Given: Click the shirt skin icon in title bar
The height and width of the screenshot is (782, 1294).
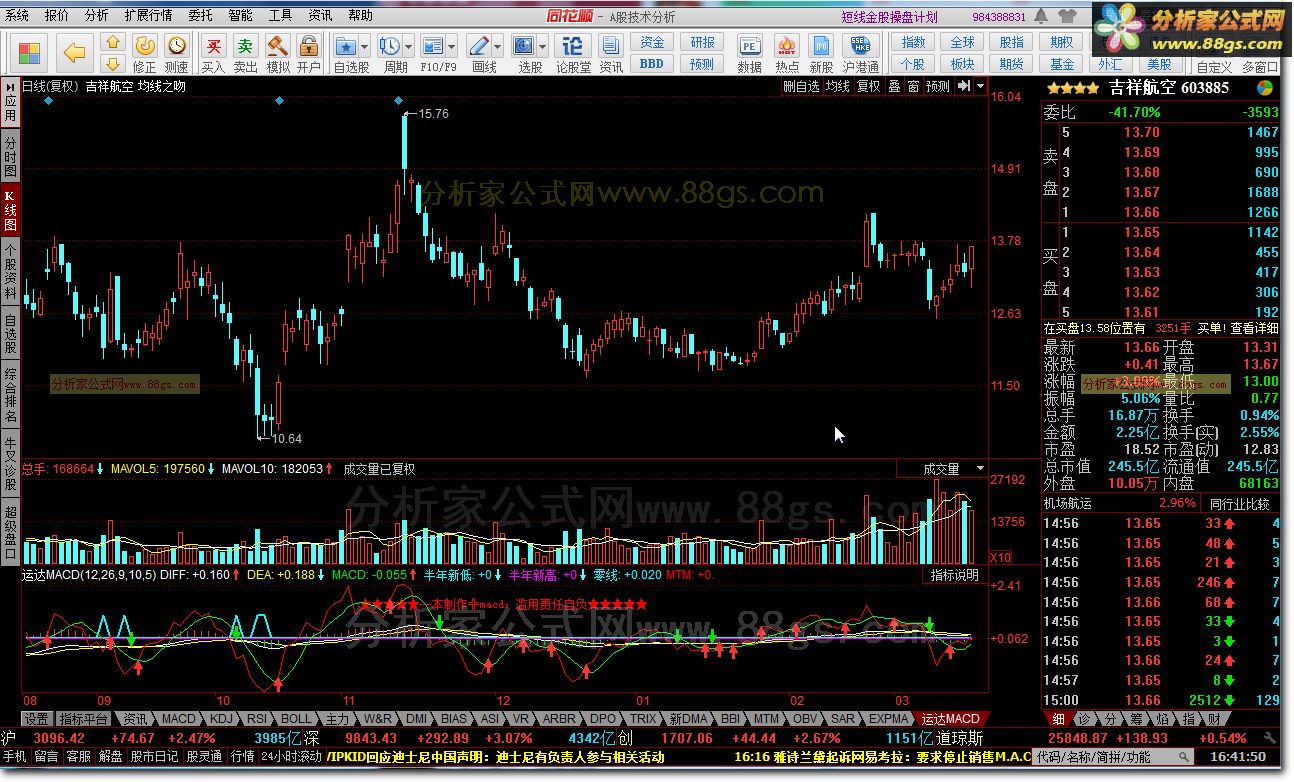Looking at the screenshot, I should click(x=1068, y=16).
